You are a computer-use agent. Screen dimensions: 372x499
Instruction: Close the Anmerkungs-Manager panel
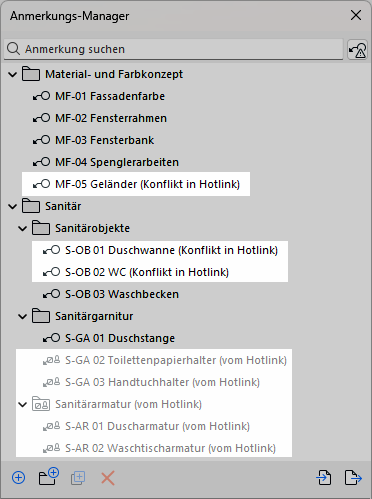tap(356, 15)
